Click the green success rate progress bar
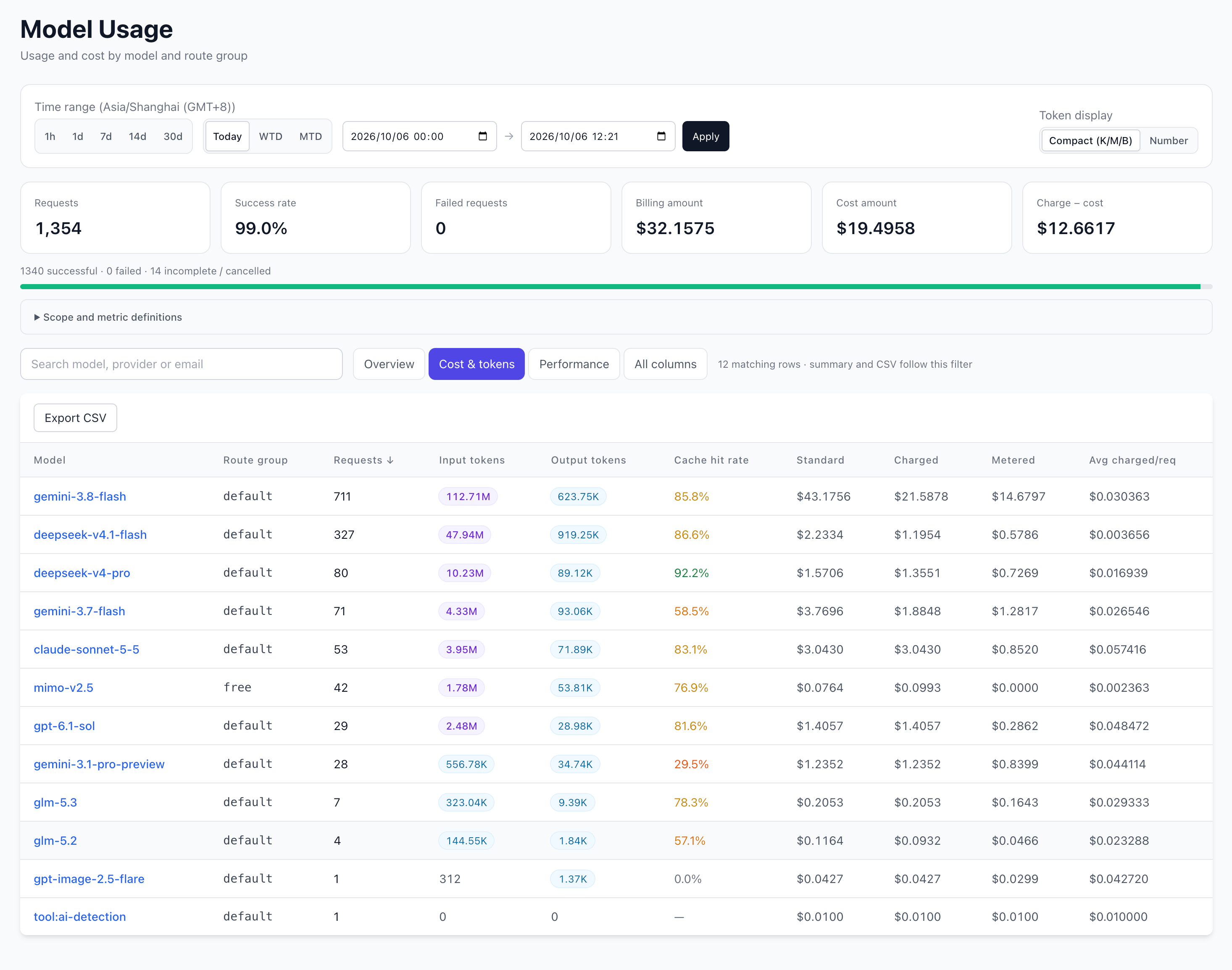This screenshot has height=970, width=1232. click(x=610, y=287)
